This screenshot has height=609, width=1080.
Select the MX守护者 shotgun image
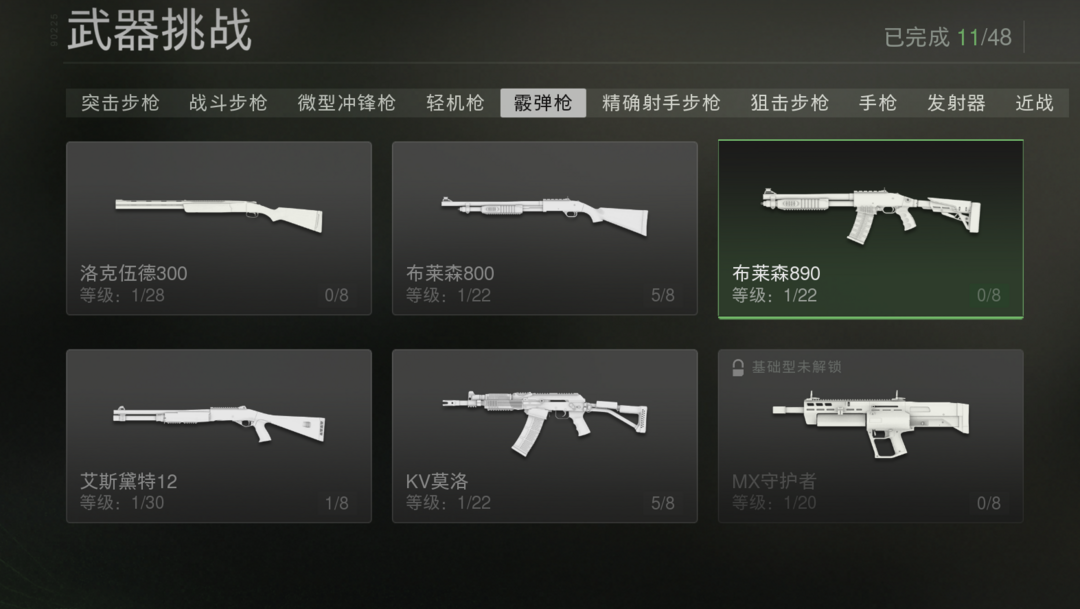(x=871, y=424)
